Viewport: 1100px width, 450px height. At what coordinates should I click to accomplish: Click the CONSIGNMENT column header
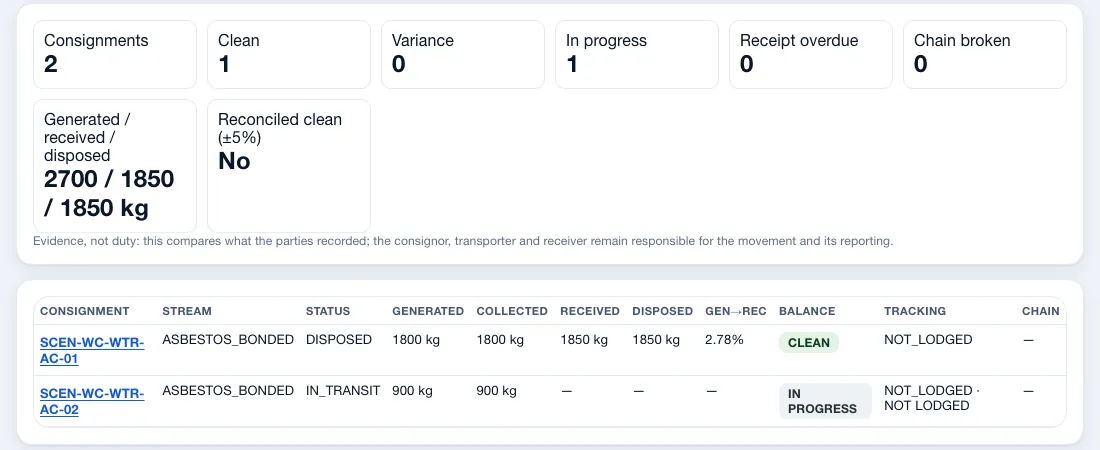[x=85, y=311]
